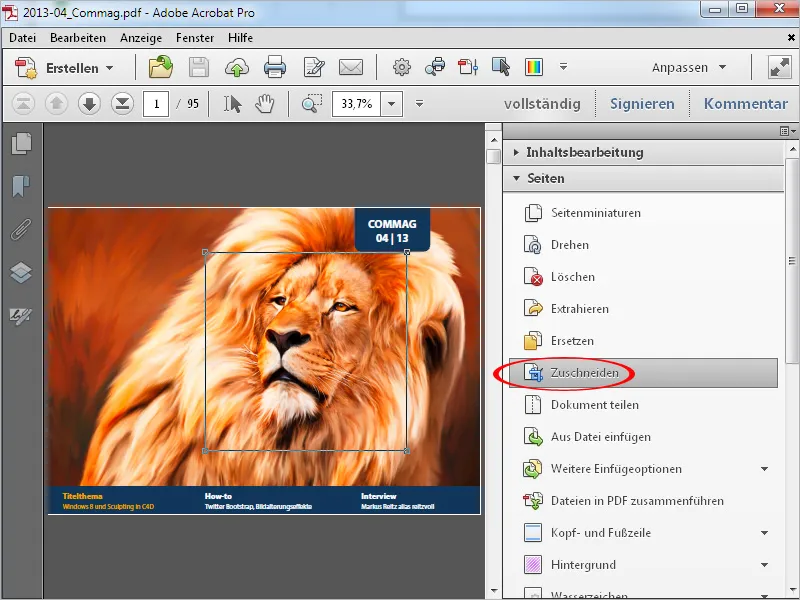This screenshot has height=600, width=800.
Task: Click Löschen to delete pages
Action: (x=560, y=277)
